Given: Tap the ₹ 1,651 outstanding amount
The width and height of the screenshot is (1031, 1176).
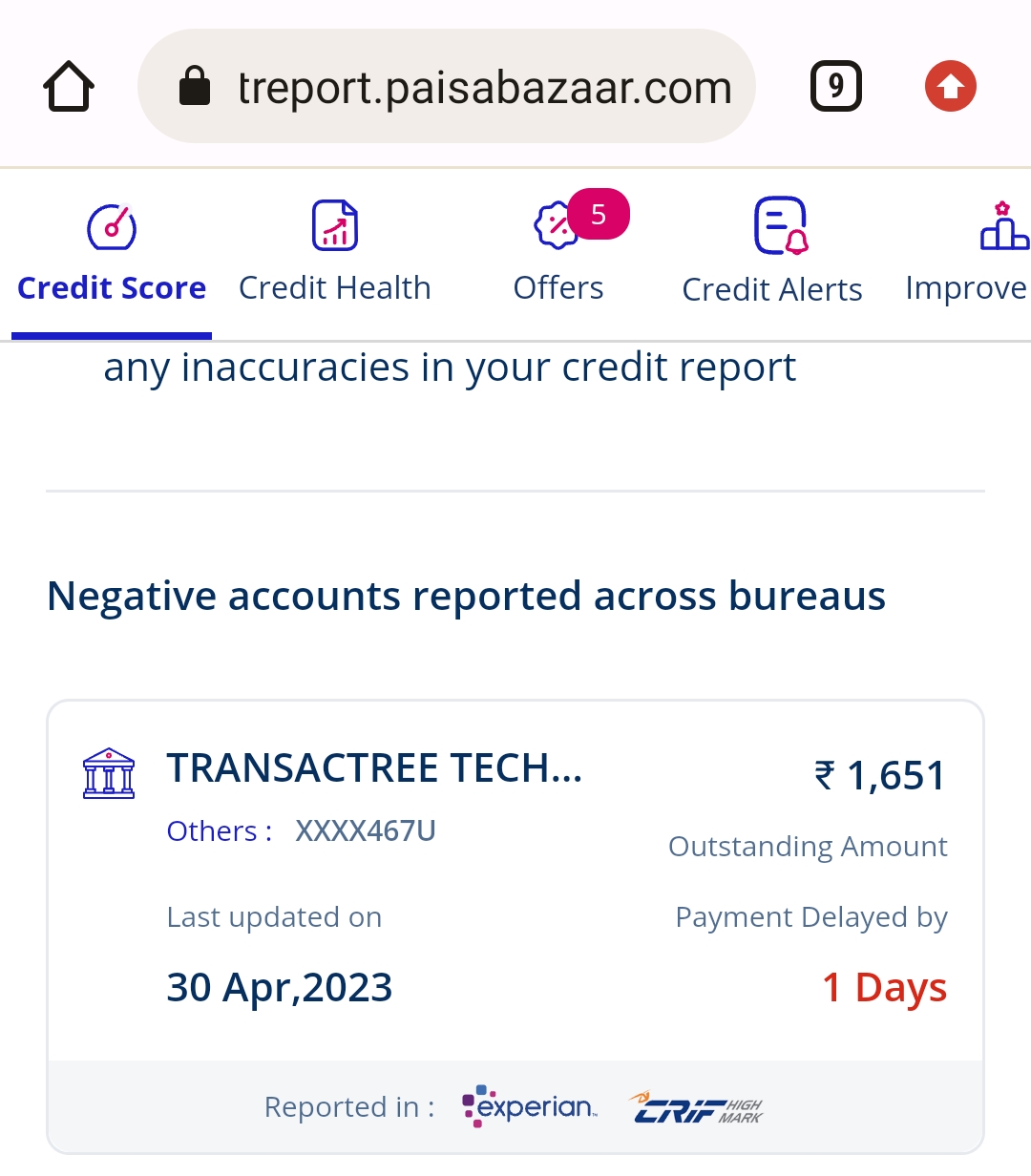Looking at the screenshot, I should (x=879, y=775).
